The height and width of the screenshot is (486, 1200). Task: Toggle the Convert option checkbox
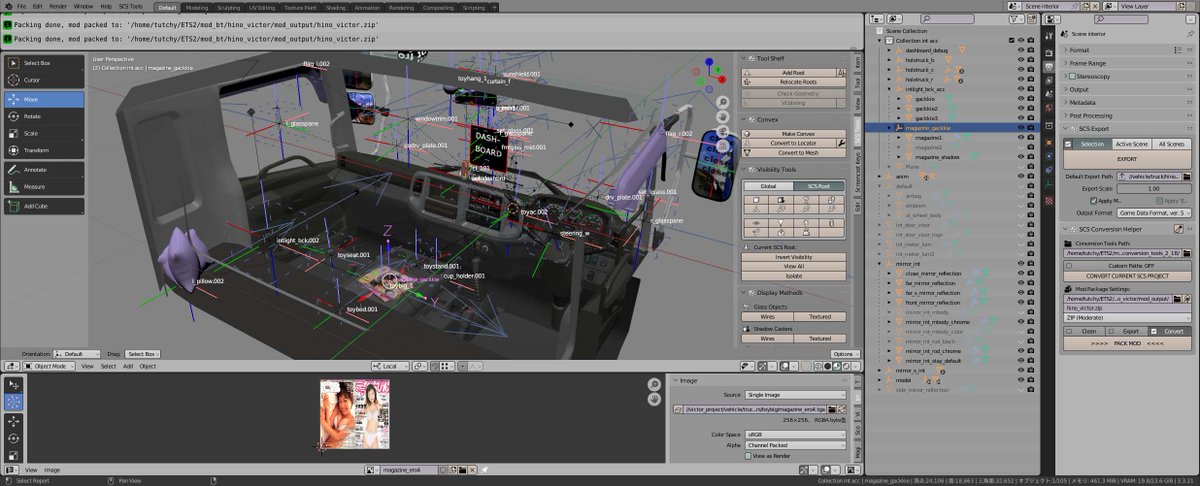(1153, 330)
